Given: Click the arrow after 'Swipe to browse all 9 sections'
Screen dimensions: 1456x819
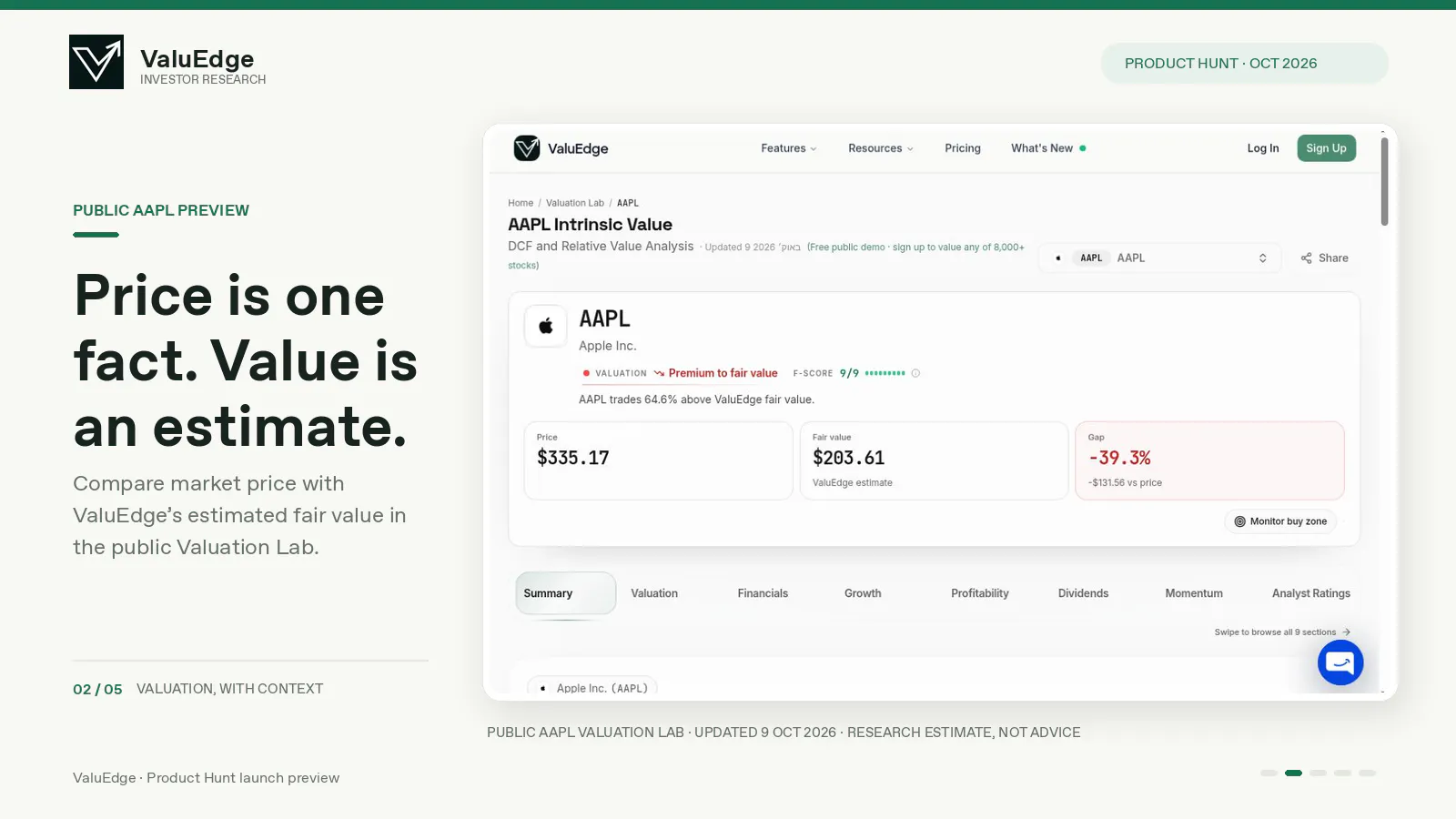Looking at the screenshot, I should tap(1347, 632).
